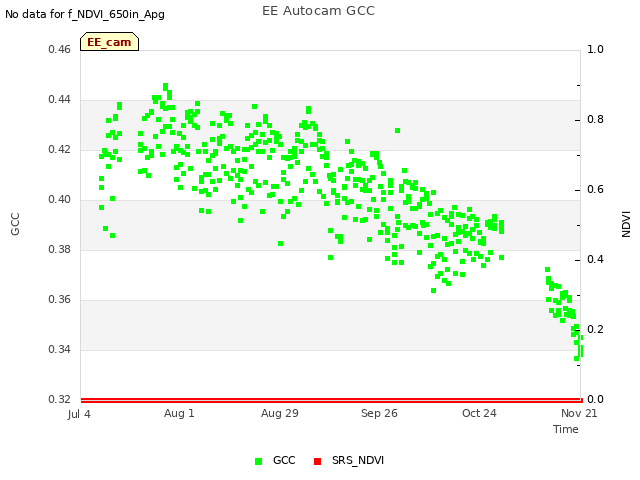Click the 0.44 GCC axis value
Screen dimensions: 640x480
coord(60,100)
